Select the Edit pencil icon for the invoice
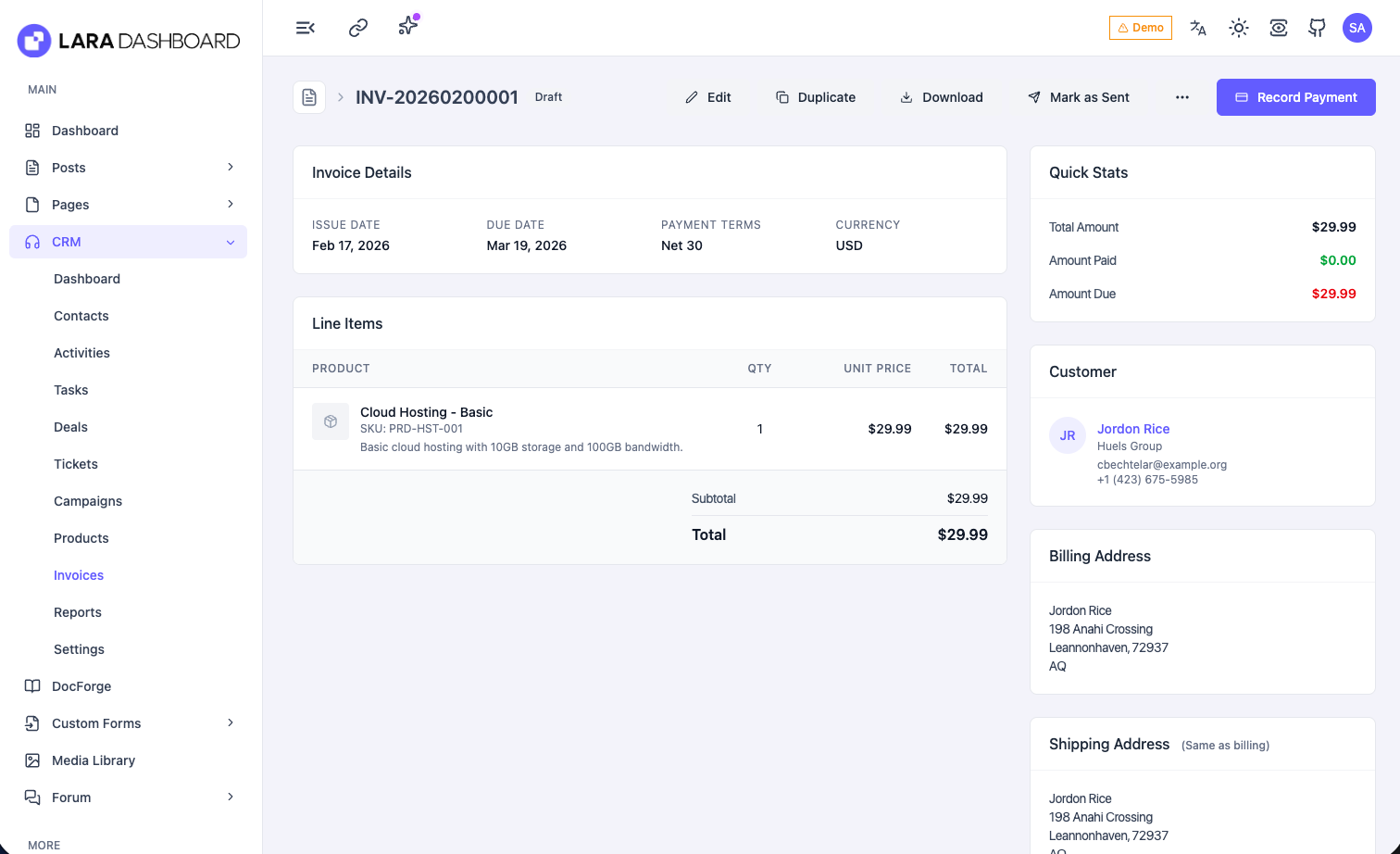The height and width of the screenshot is (854, 1400). click(692, 96)
